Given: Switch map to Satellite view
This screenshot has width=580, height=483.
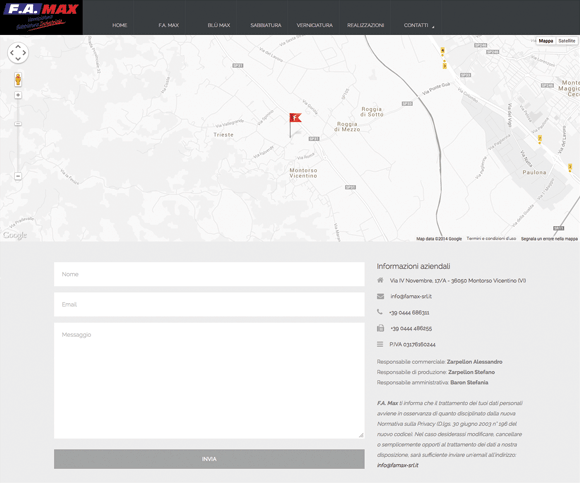Looking at the screenshot, I should tap(567, 41).
